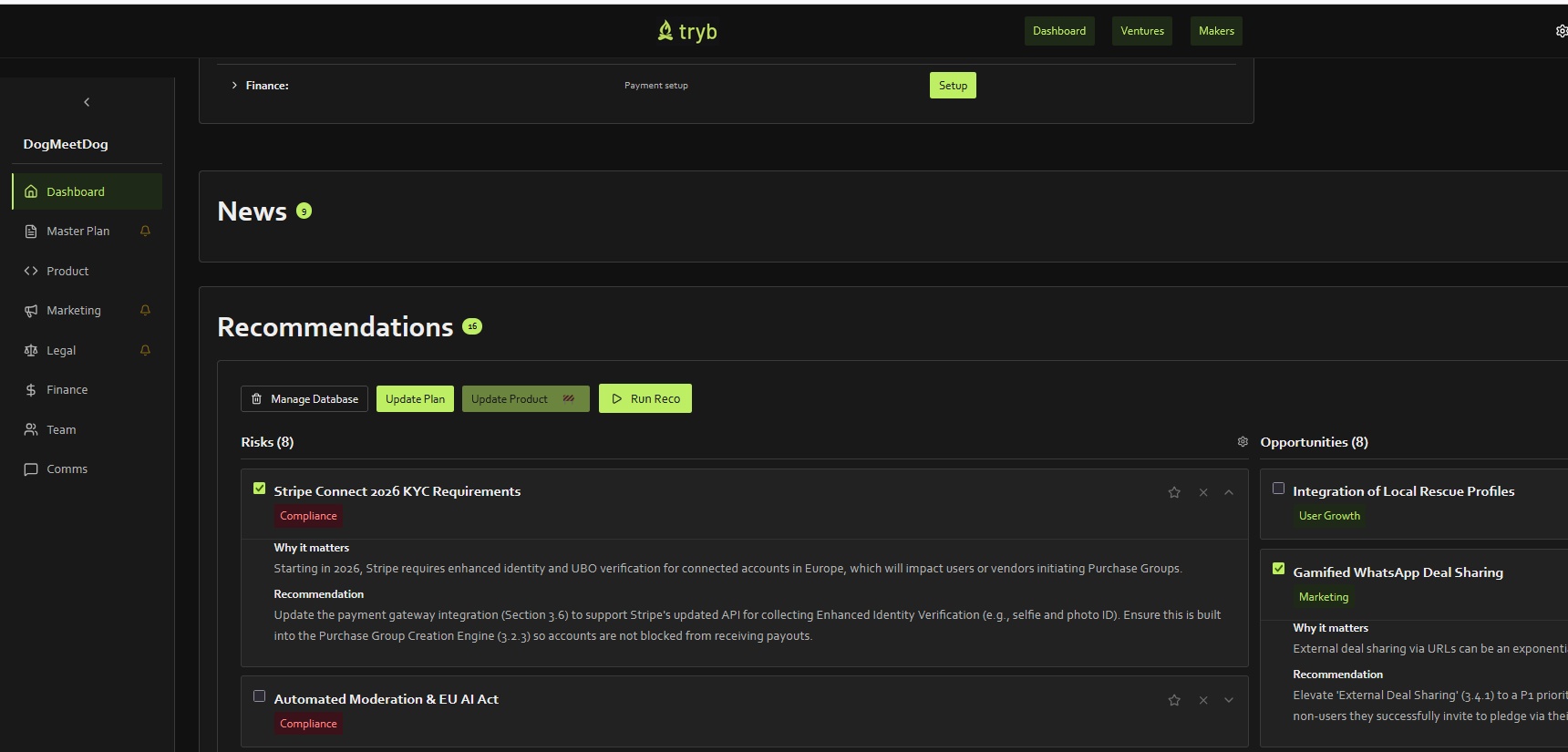The image size is (1568, 752).
Task: Star the Stripe Connect 2026 KYC risk
Action: tap(1174, 492)
